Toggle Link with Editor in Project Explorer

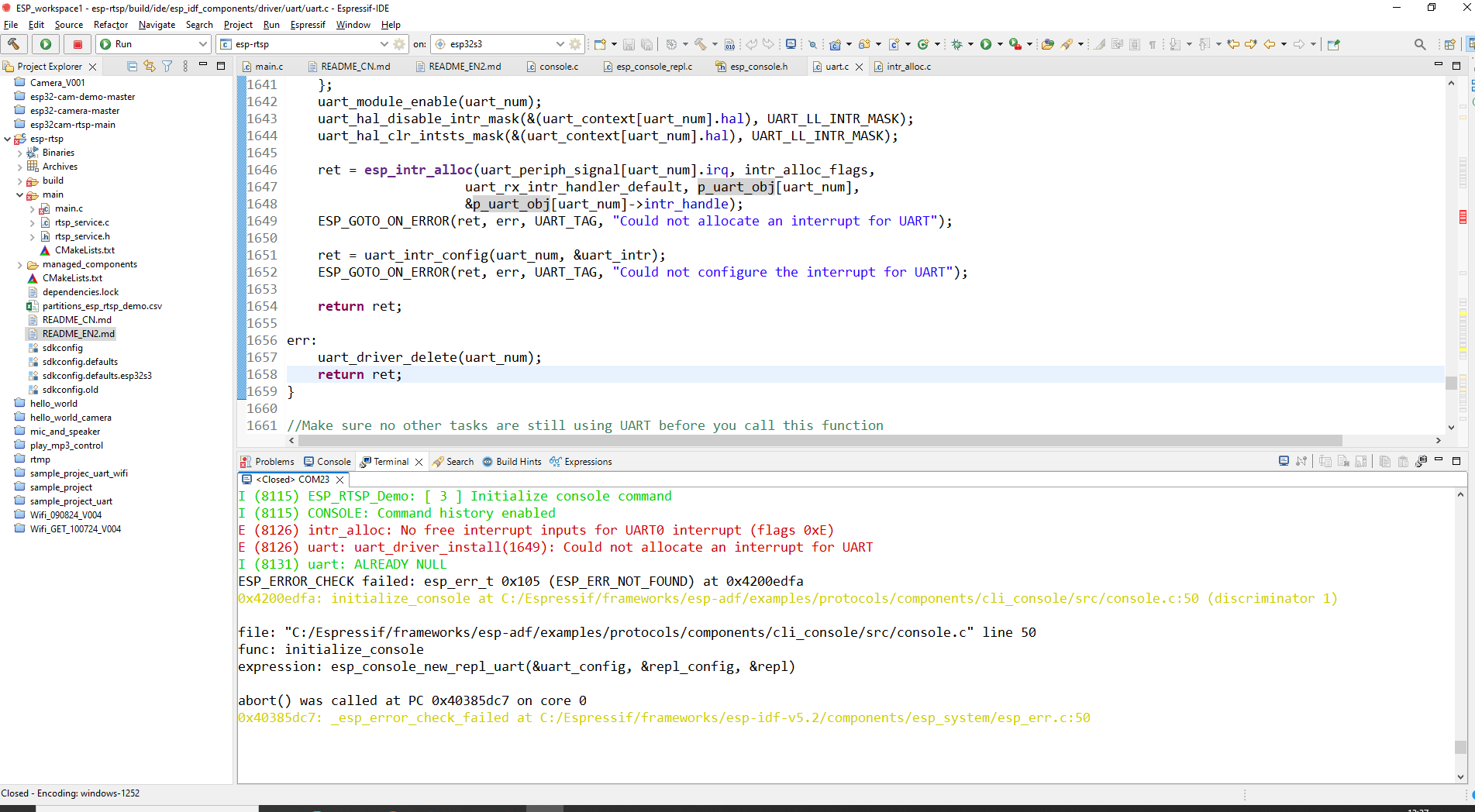(x=150, y=67)
